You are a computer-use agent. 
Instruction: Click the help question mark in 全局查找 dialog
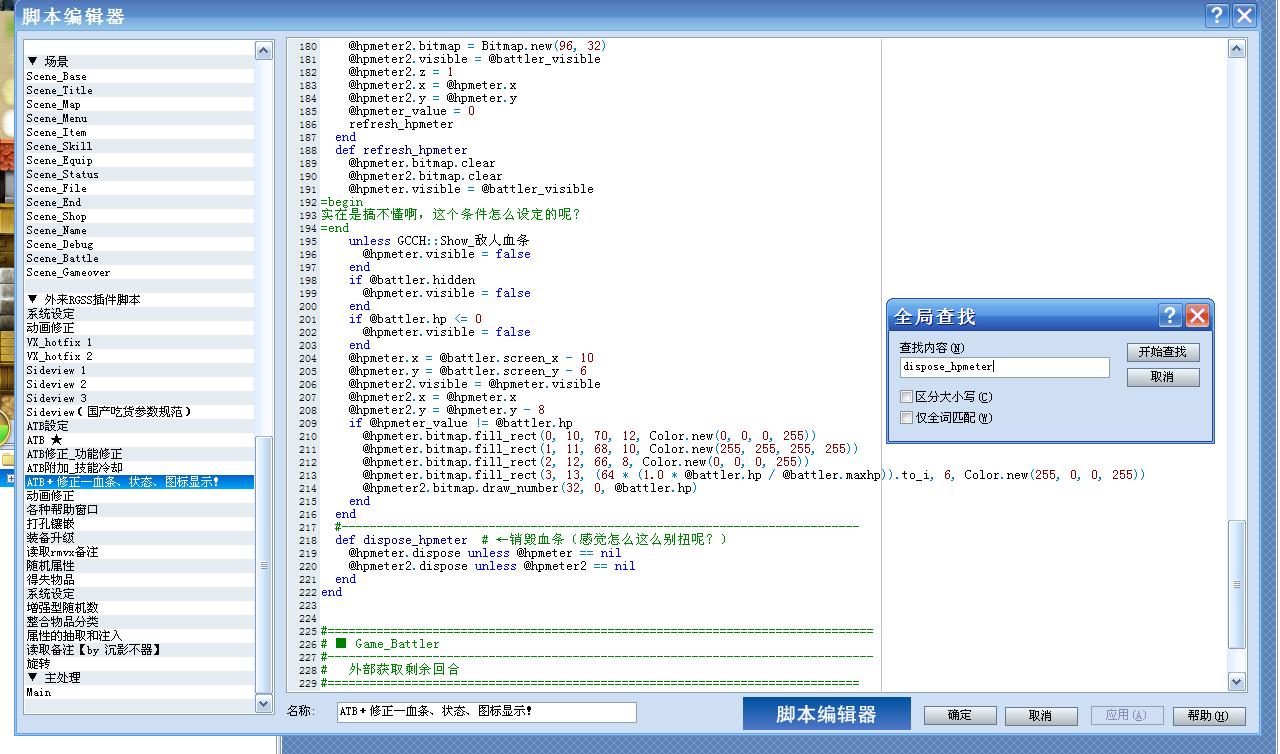tap(1170, 316)
